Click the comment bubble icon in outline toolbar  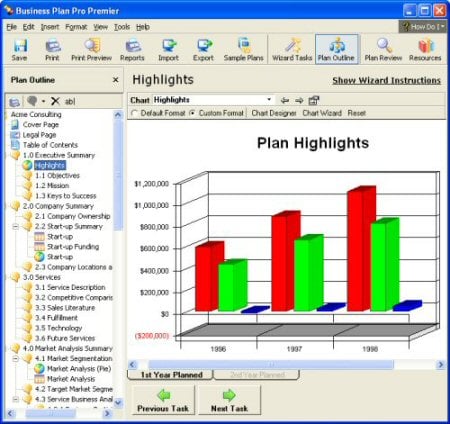[x=32, y=101]
